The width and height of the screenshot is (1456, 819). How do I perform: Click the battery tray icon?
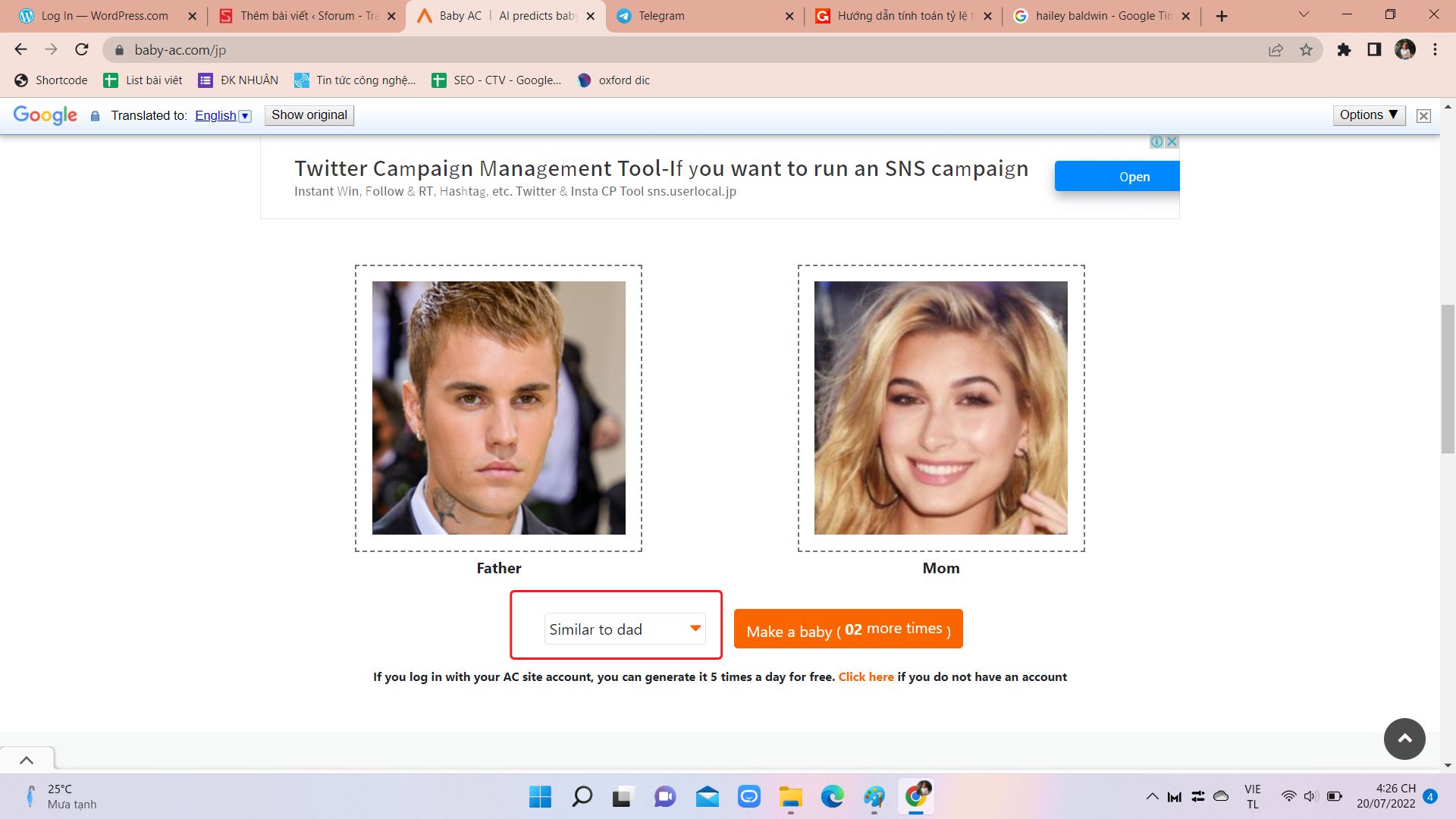[1335, 796]
